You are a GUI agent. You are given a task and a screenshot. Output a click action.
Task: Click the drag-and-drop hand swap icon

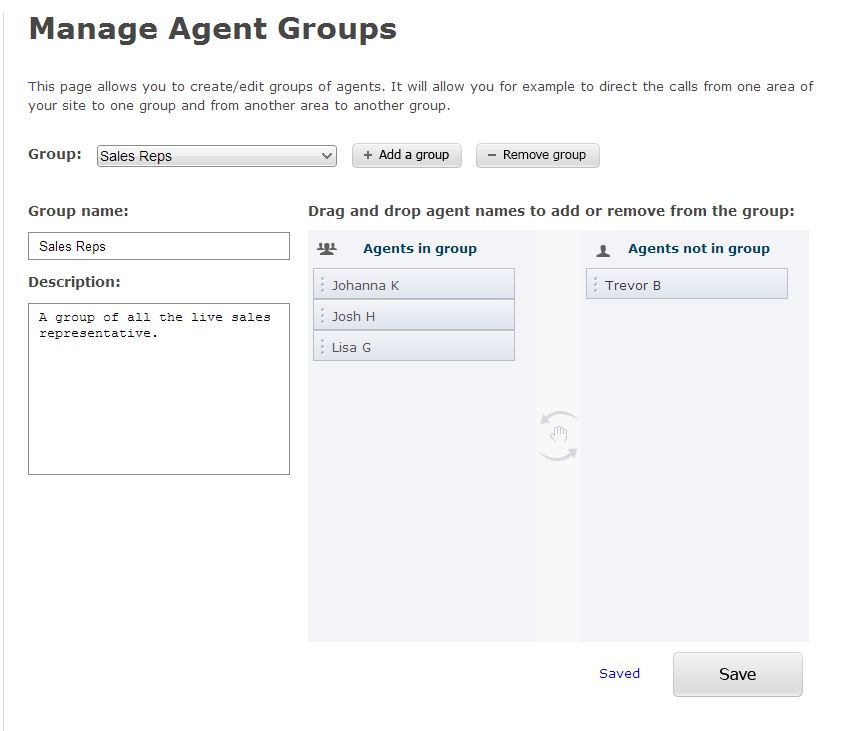click(x=558, y=436)
